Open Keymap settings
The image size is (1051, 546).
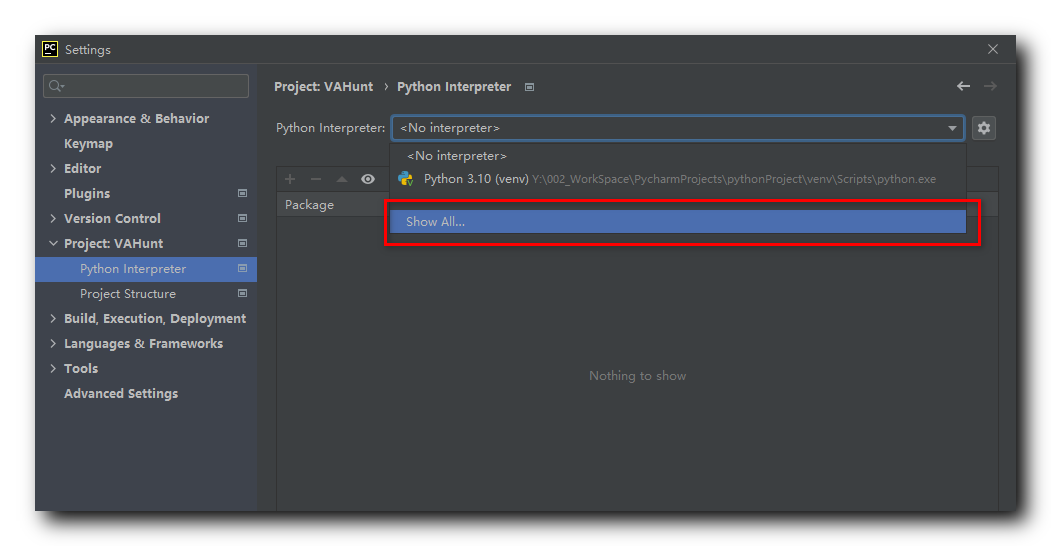[88, 143]
